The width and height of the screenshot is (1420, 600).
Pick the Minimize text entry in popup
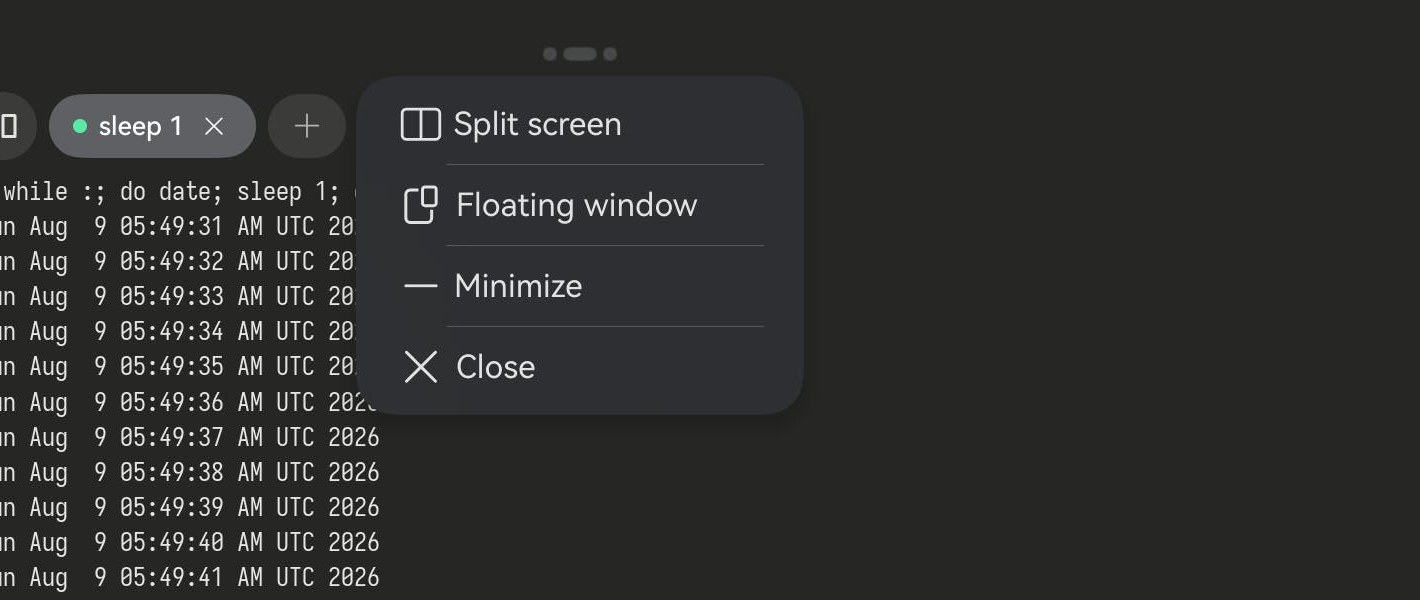[518, 286]
